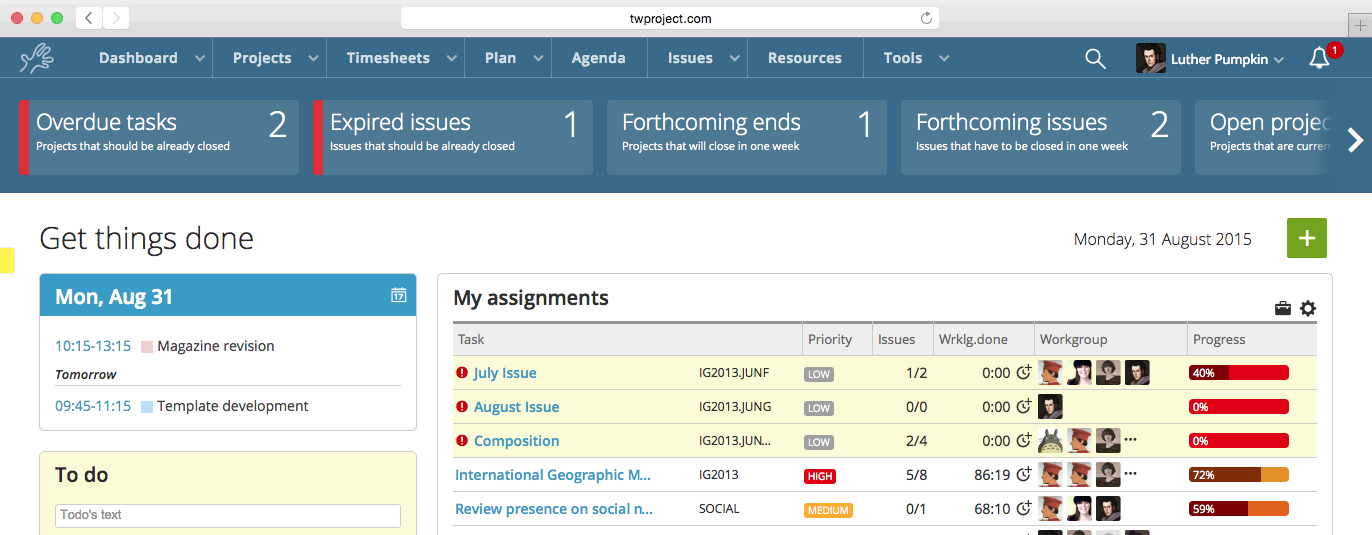Click the worklog clock icon for July Issue
1372x535 pixels.
[1023, 373]
